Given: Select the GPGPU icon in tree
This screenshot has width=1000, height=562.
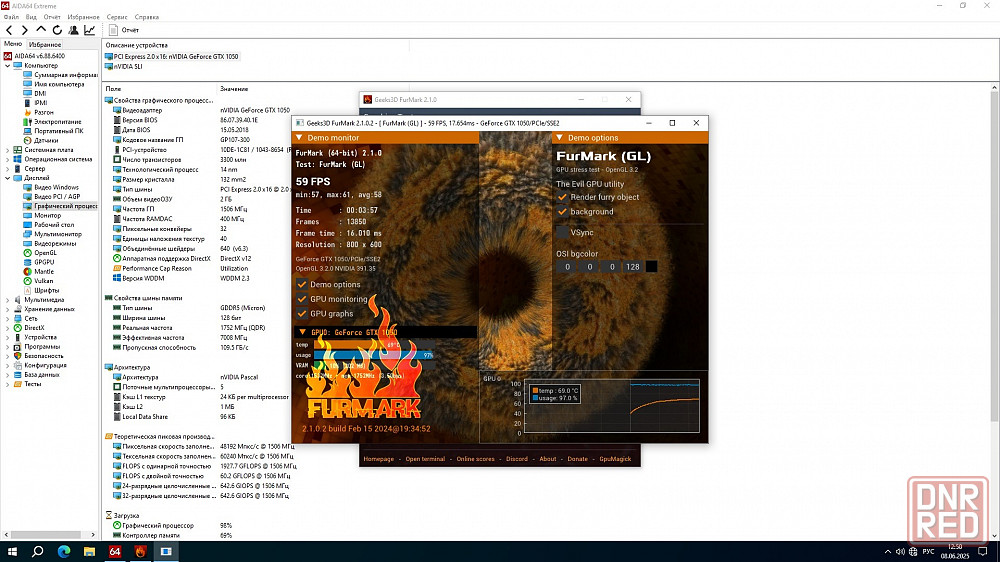Looking at the screenshot, I should coord(27,262).
